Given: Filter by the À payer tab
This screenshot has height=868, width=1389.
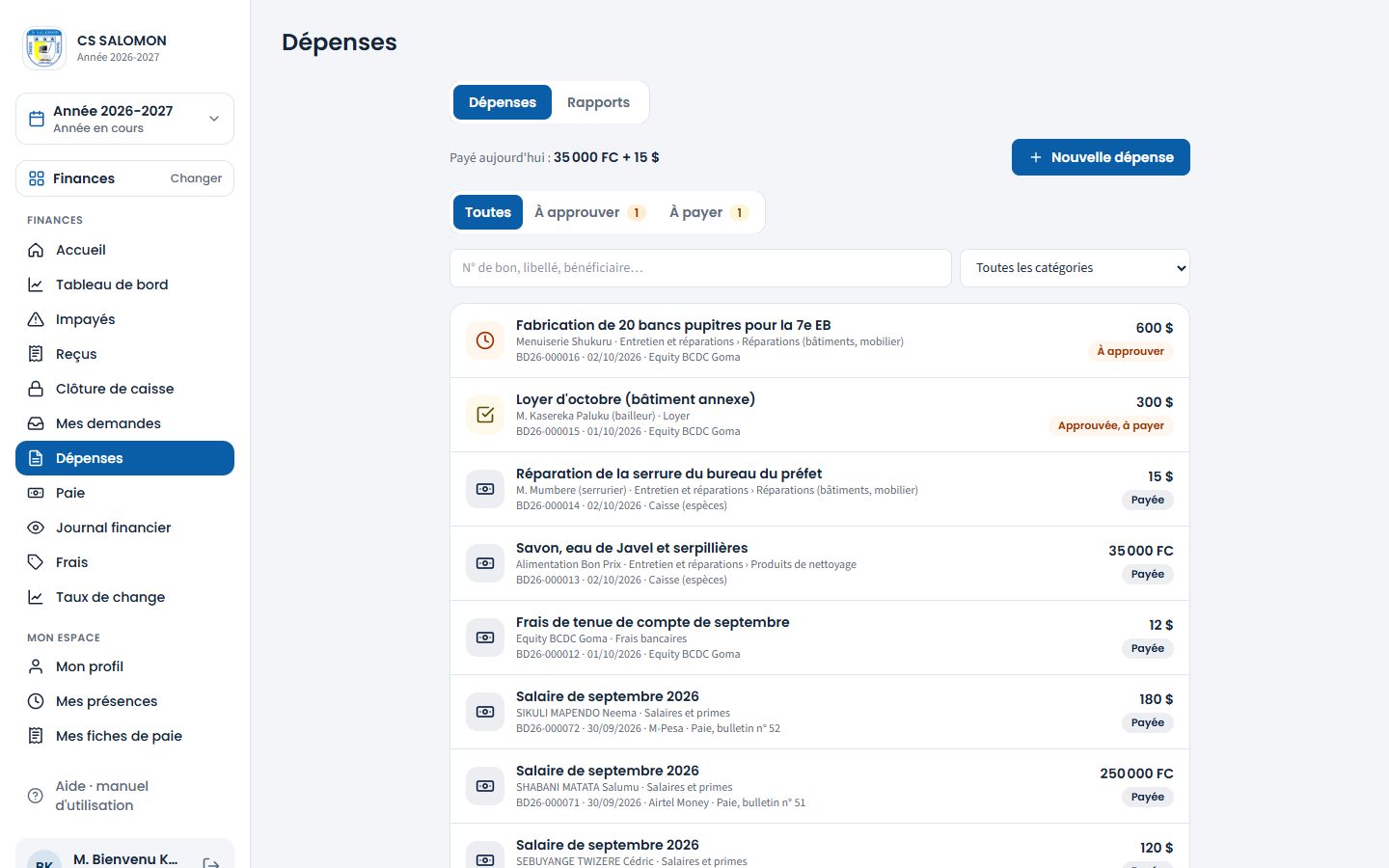Looking at the screenshot, I should coord(709,212).
